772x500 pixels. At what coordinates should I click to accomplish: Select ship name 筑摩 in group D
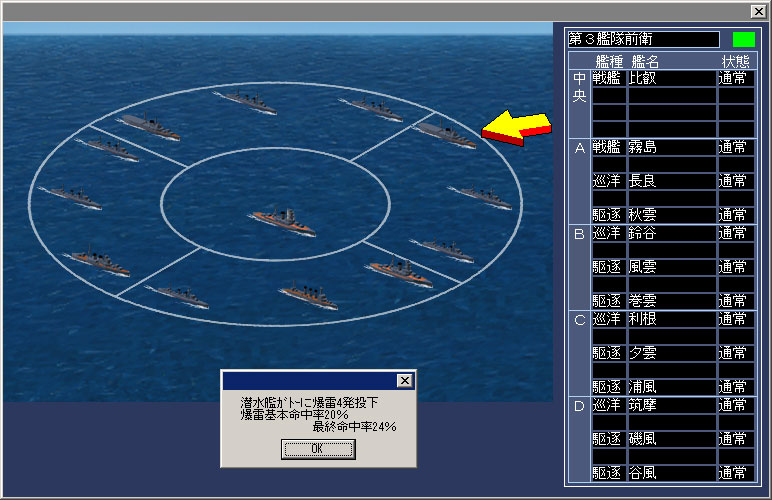point(672,406)
